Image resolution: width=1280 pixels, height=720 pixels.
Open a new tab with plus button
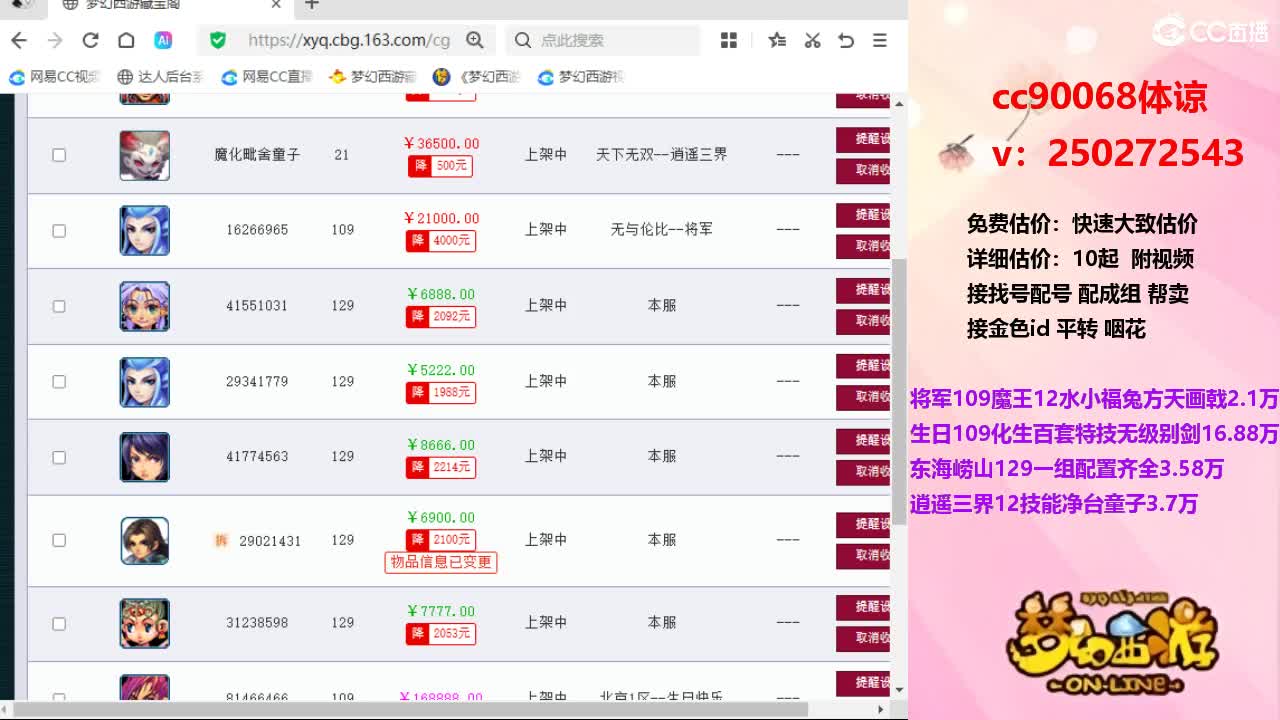(312, 5)
